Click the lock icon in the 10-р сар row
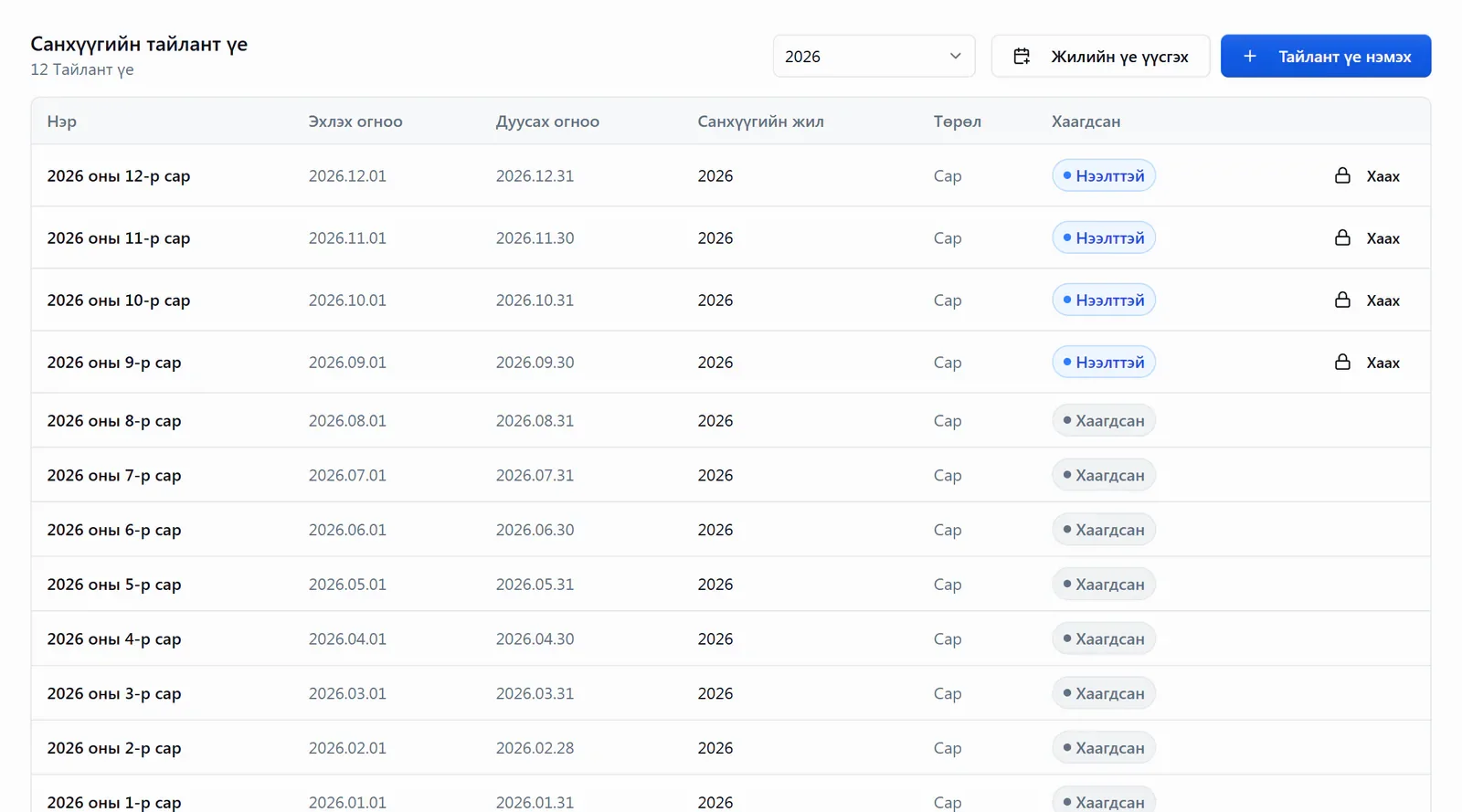The height and width of the screenshot is (812, 1462). [x=1342, y=300]
